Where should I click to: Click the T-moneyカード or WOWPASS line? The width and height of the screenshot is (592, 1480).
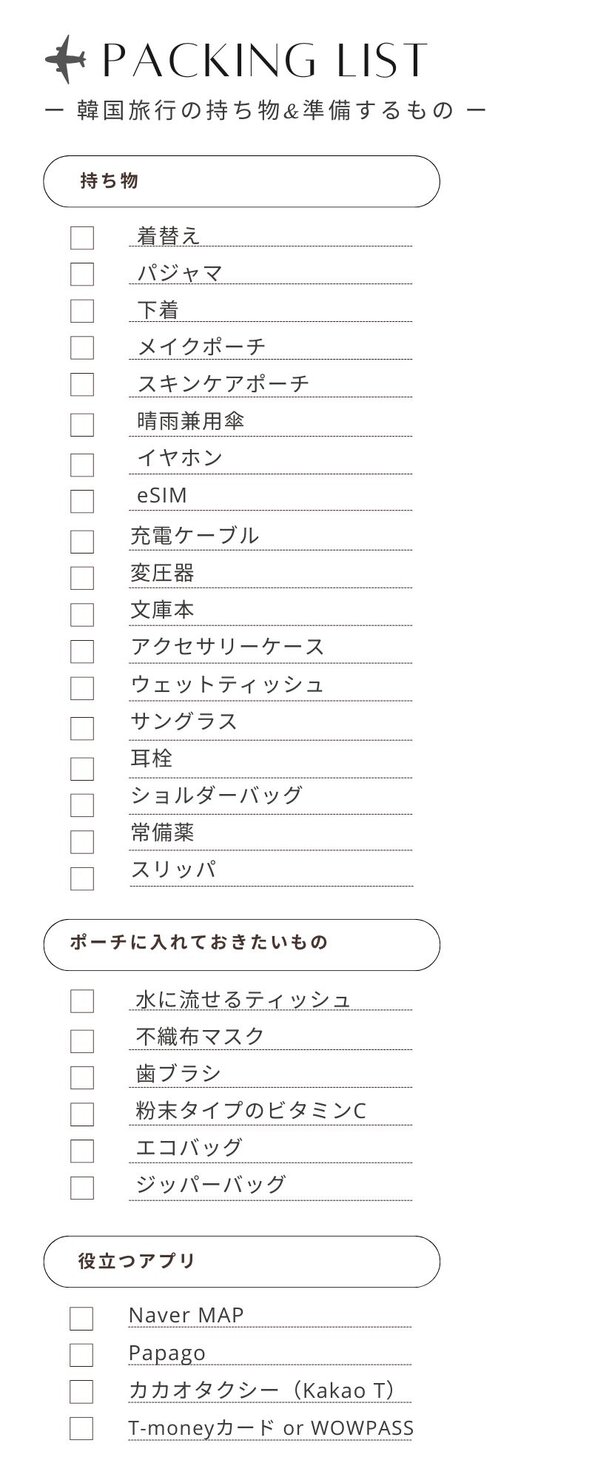coord(271,1428)
